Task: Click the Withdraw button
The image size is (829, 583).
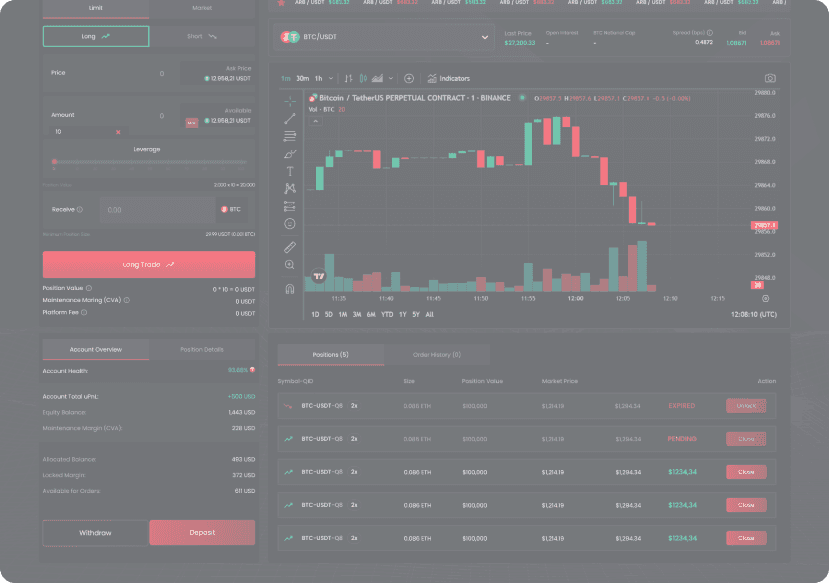Action: (96, 532)
